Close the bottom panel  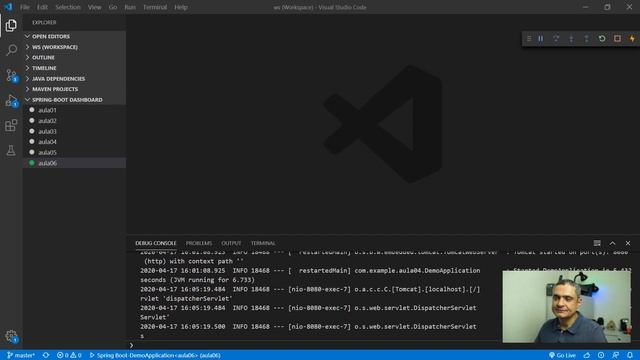[x=628, y=243]
